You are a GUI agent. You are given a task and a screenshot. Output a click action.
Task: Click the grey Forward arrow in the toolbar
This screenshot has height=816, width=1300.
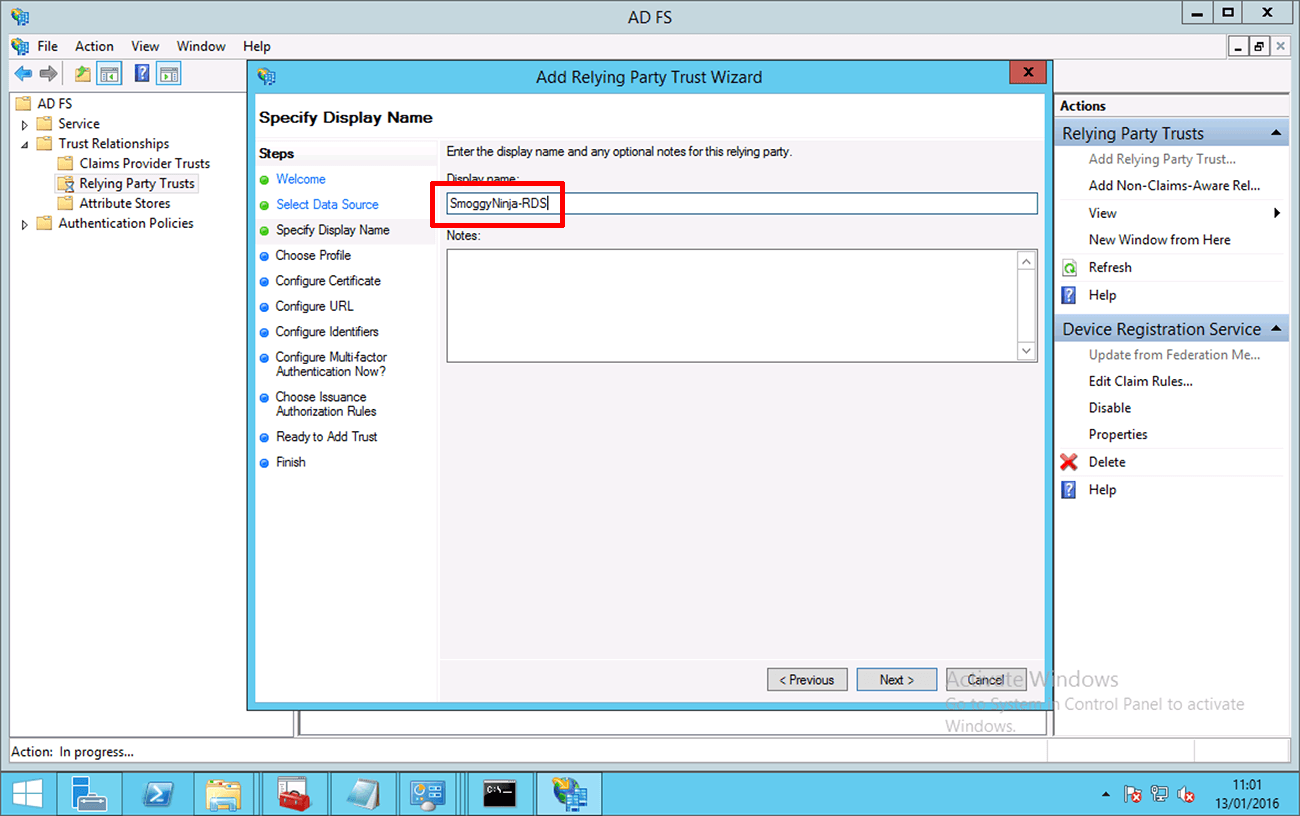click(48, 74)
